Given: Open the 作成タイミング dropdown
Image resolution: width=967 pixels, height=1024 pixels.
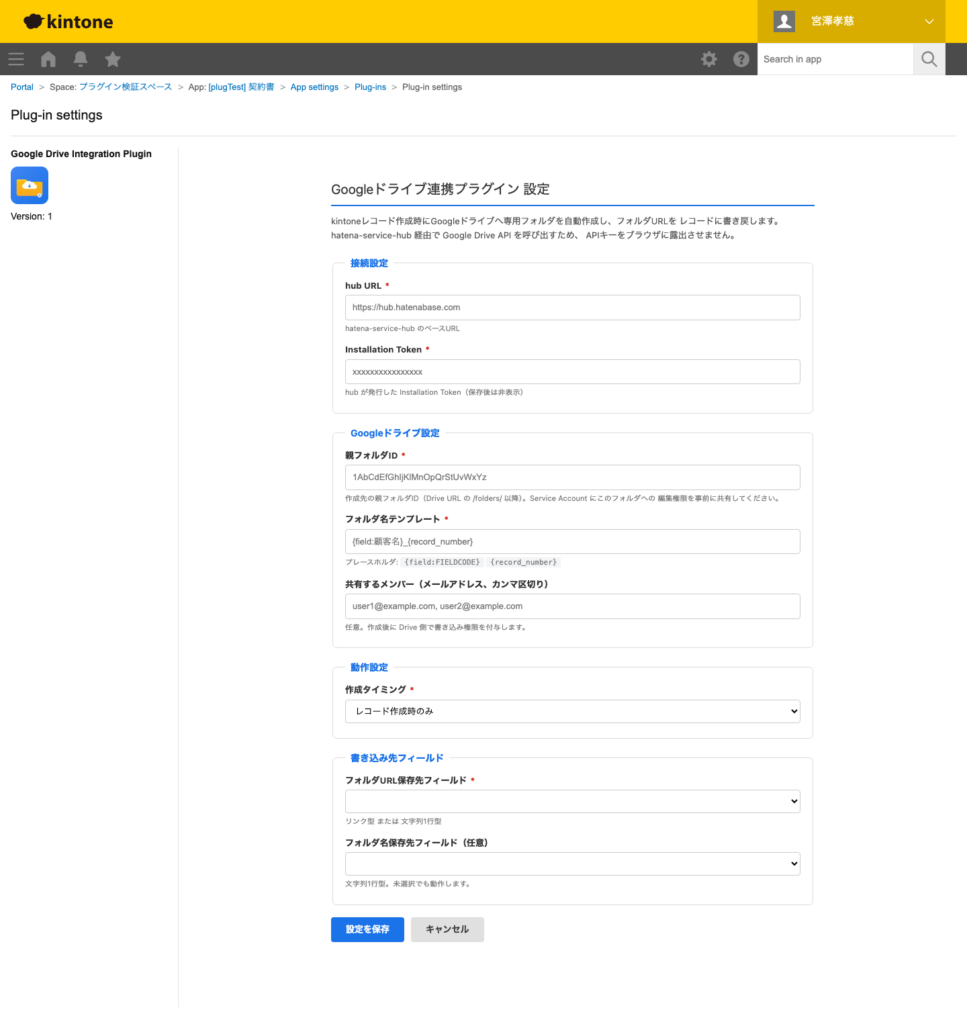Looking at the screenshot, I should 572,710.
